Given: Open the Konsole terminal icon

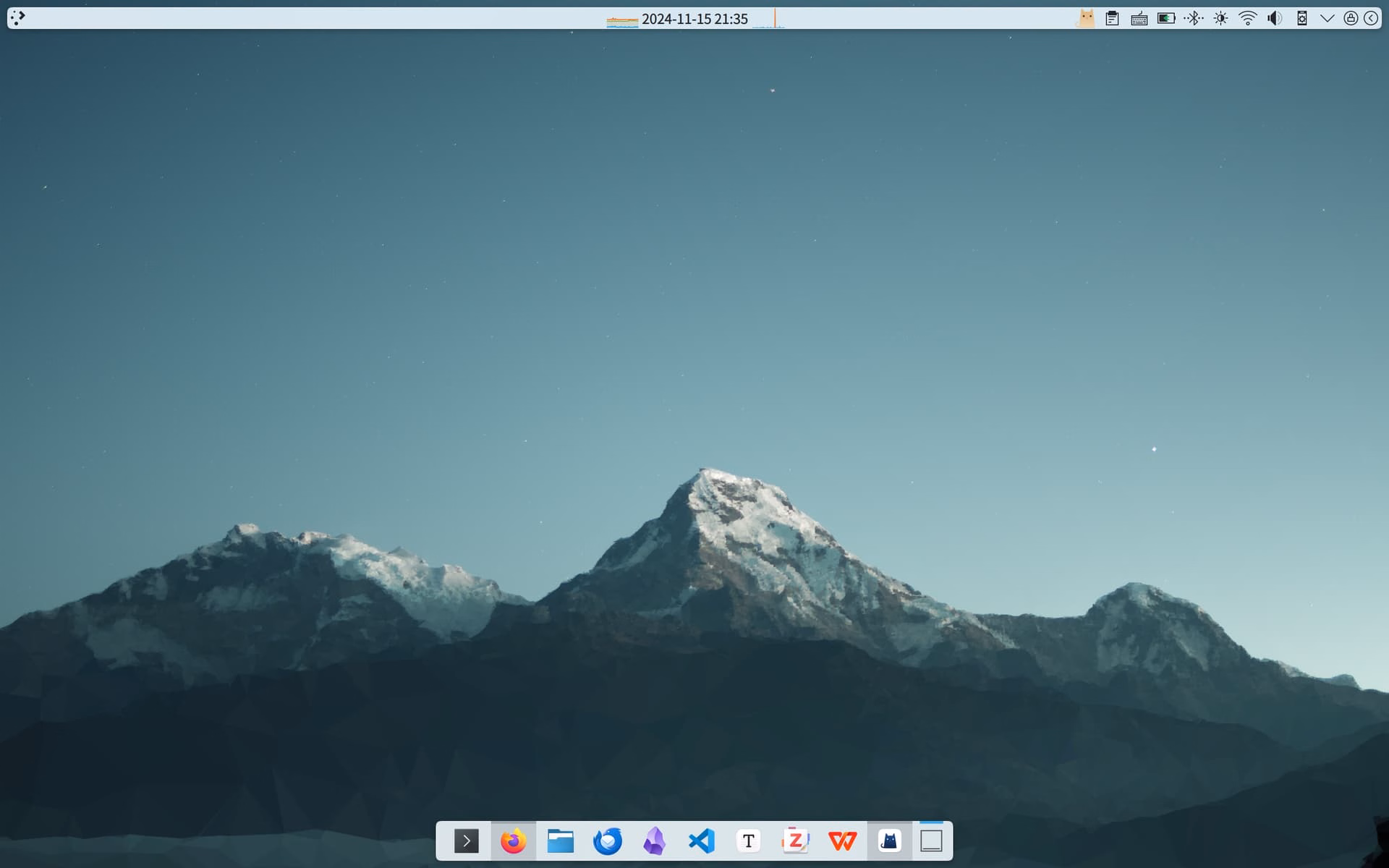Looking at the screenshot, I should tap(467, 841).
